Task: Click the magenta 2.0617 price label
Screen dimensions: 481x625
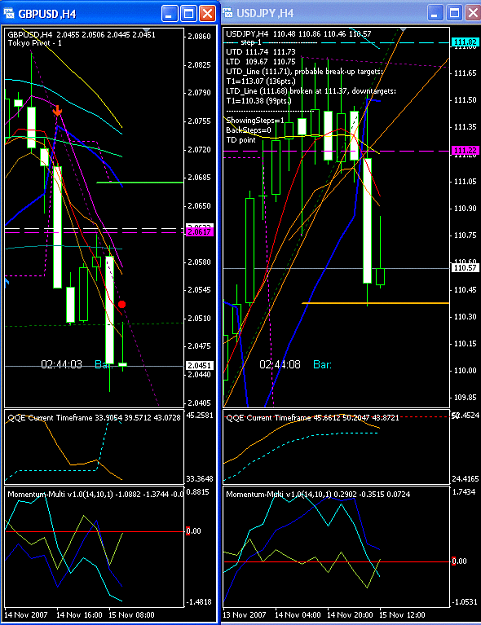Action: click(200, 232)
